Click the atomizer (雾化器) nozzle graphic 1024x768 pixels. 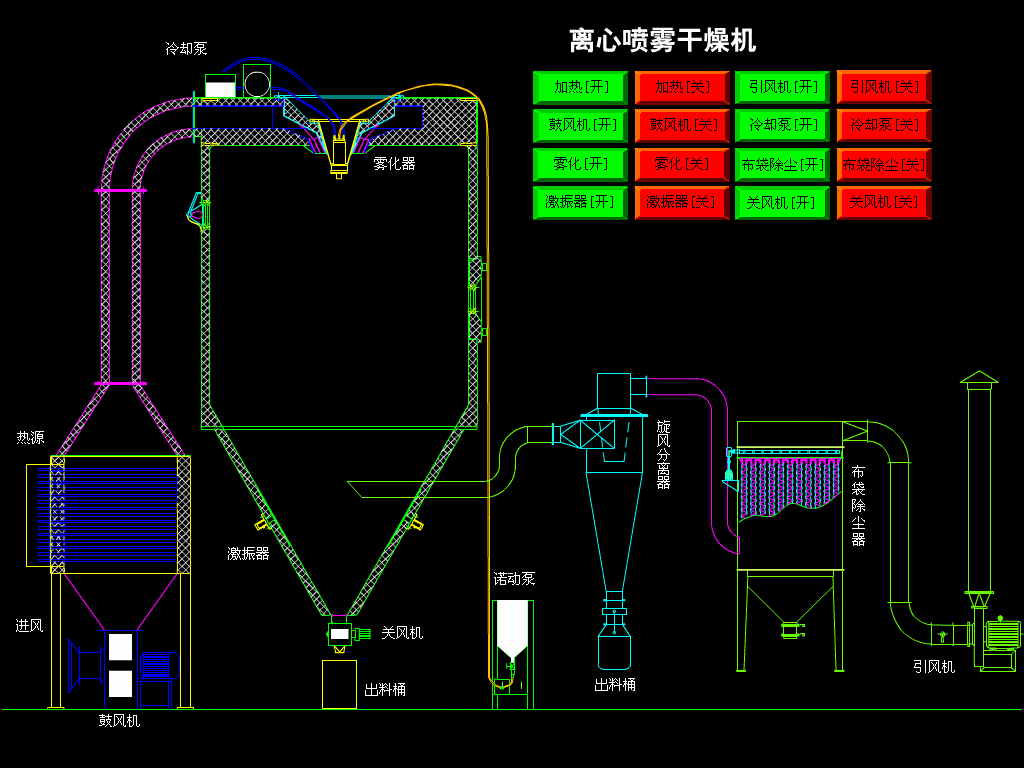click(339, 149)
